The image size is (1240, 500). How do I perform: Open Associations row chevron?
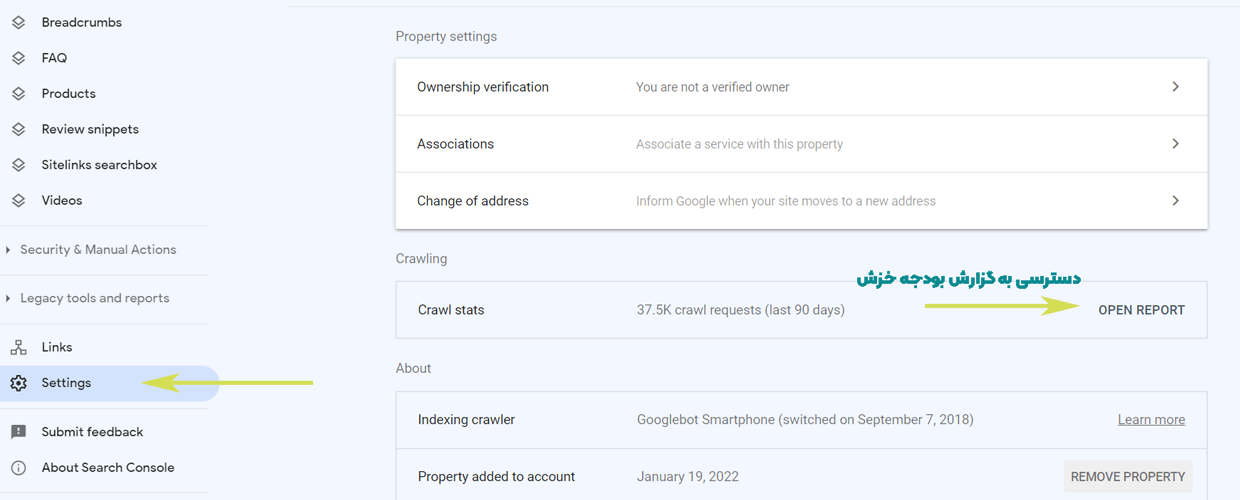point(1176,144)
